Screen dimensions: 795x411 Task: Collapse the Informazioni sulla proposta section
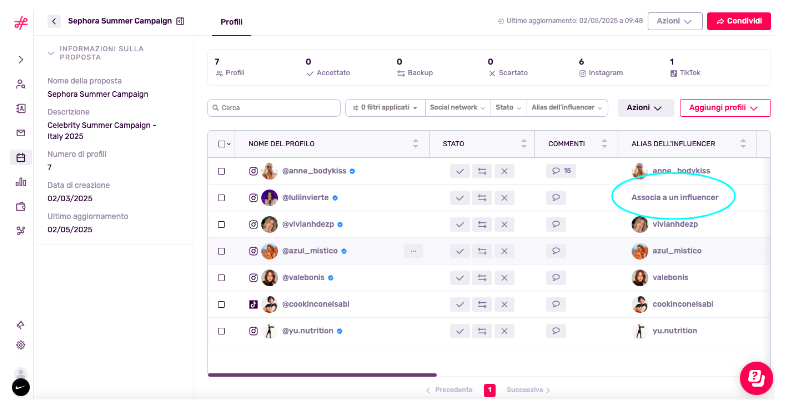51,53
